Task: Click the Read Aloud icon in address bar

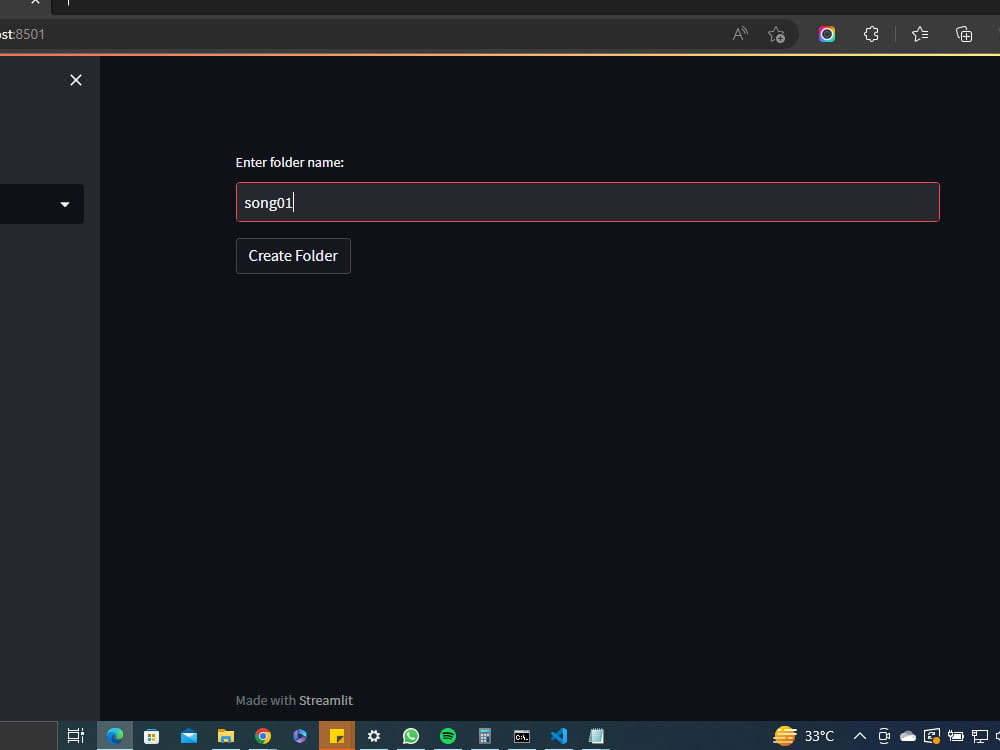Action: click(740, 34)
